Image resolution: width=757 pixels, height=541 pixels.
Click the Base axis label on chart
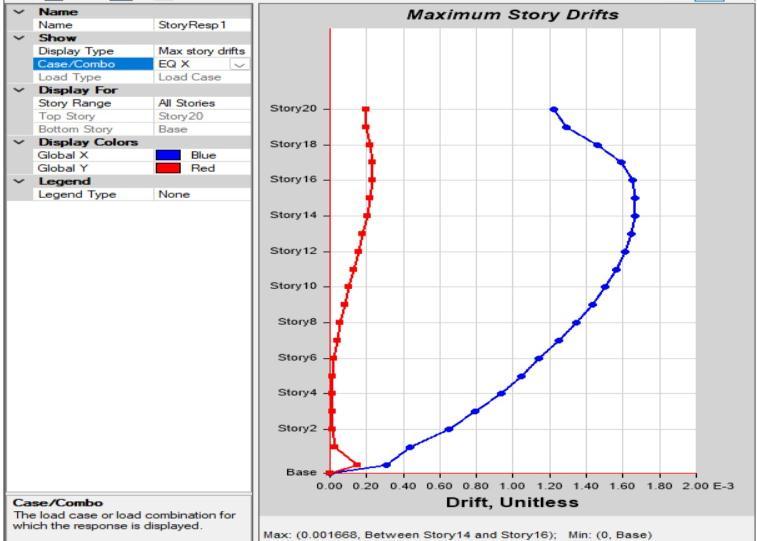pyautogui.click(x=301, y=472)
